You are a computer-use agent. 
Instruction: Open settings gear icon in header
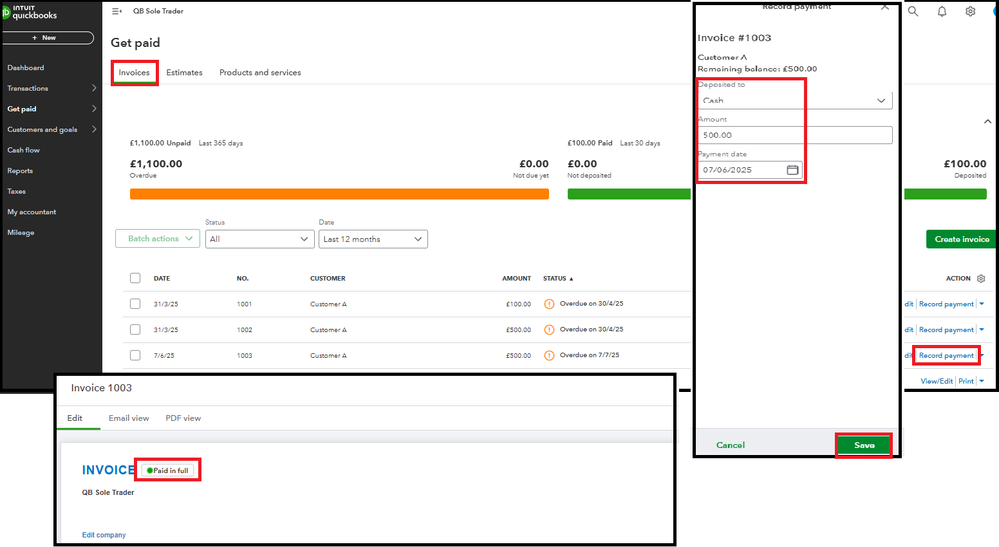[970, 11]
